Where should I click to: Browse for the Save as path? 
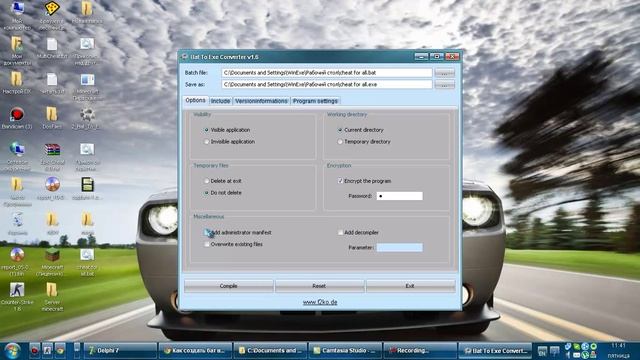444,84
